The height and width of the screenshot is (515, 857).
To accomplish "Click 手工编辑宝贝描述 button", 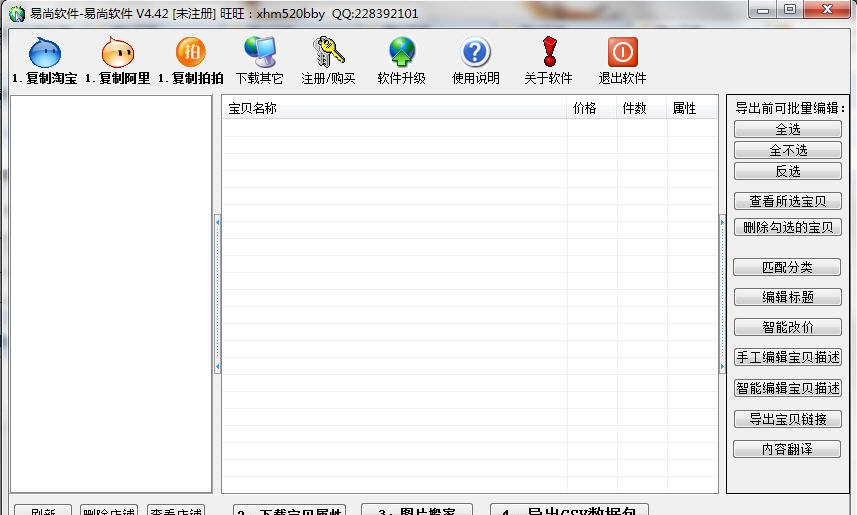I will coord(788,357).
